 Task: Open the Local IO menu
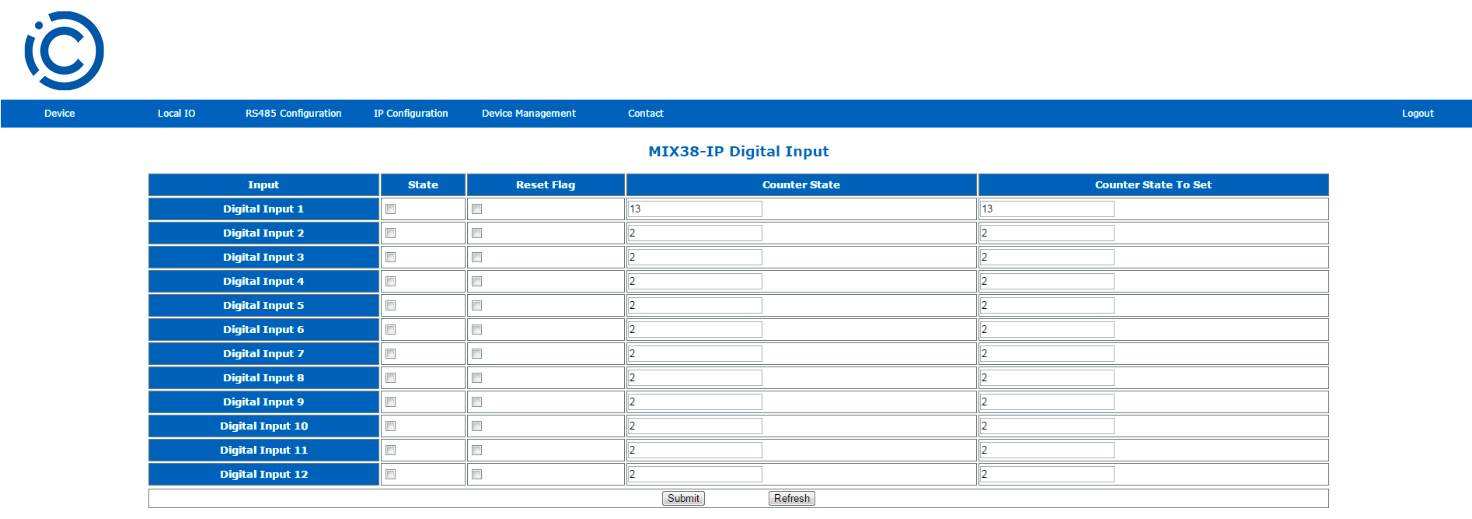coord(176,114)
